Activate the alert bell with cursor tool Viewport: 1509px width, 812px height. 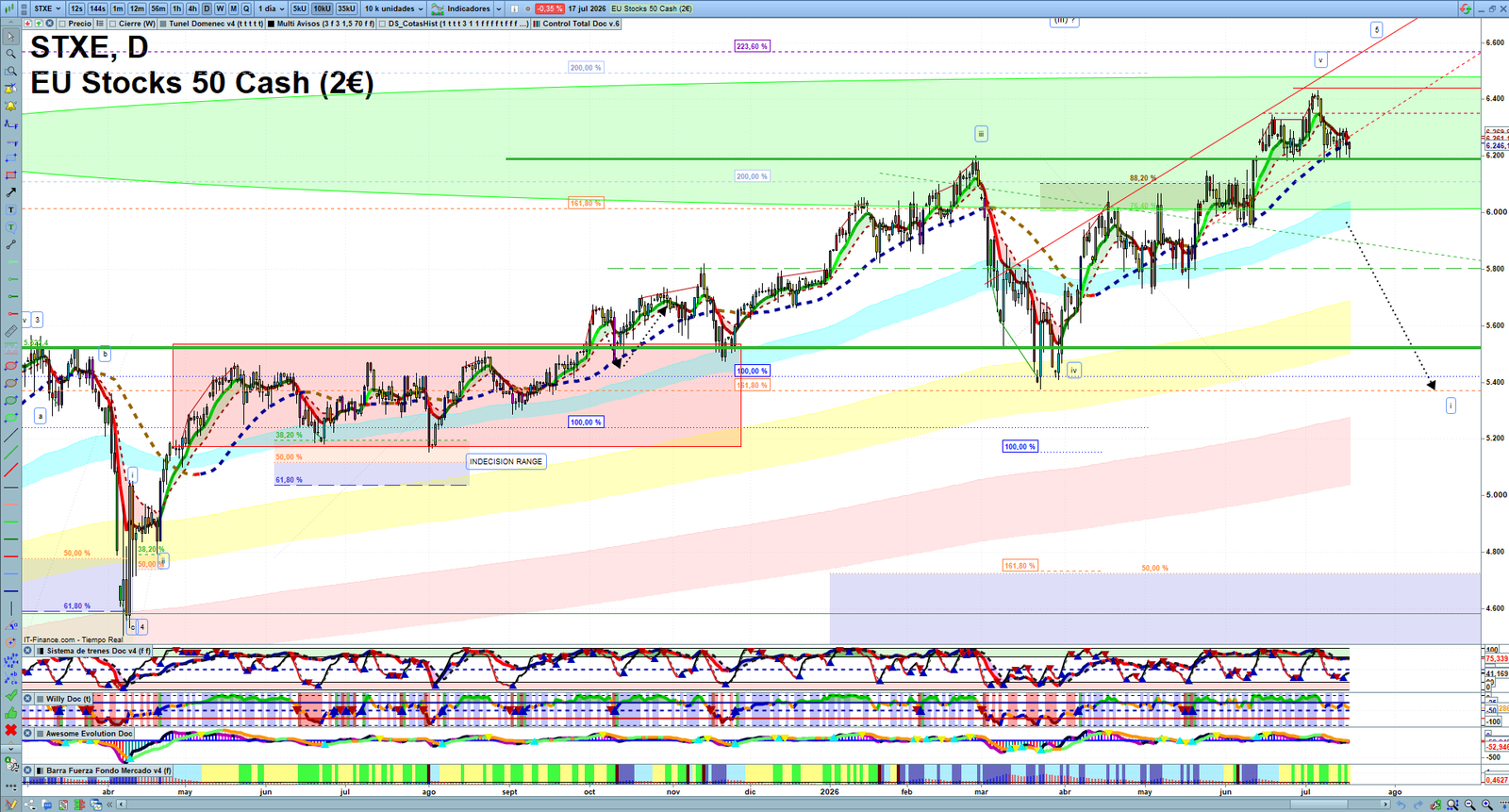point(11,89)
